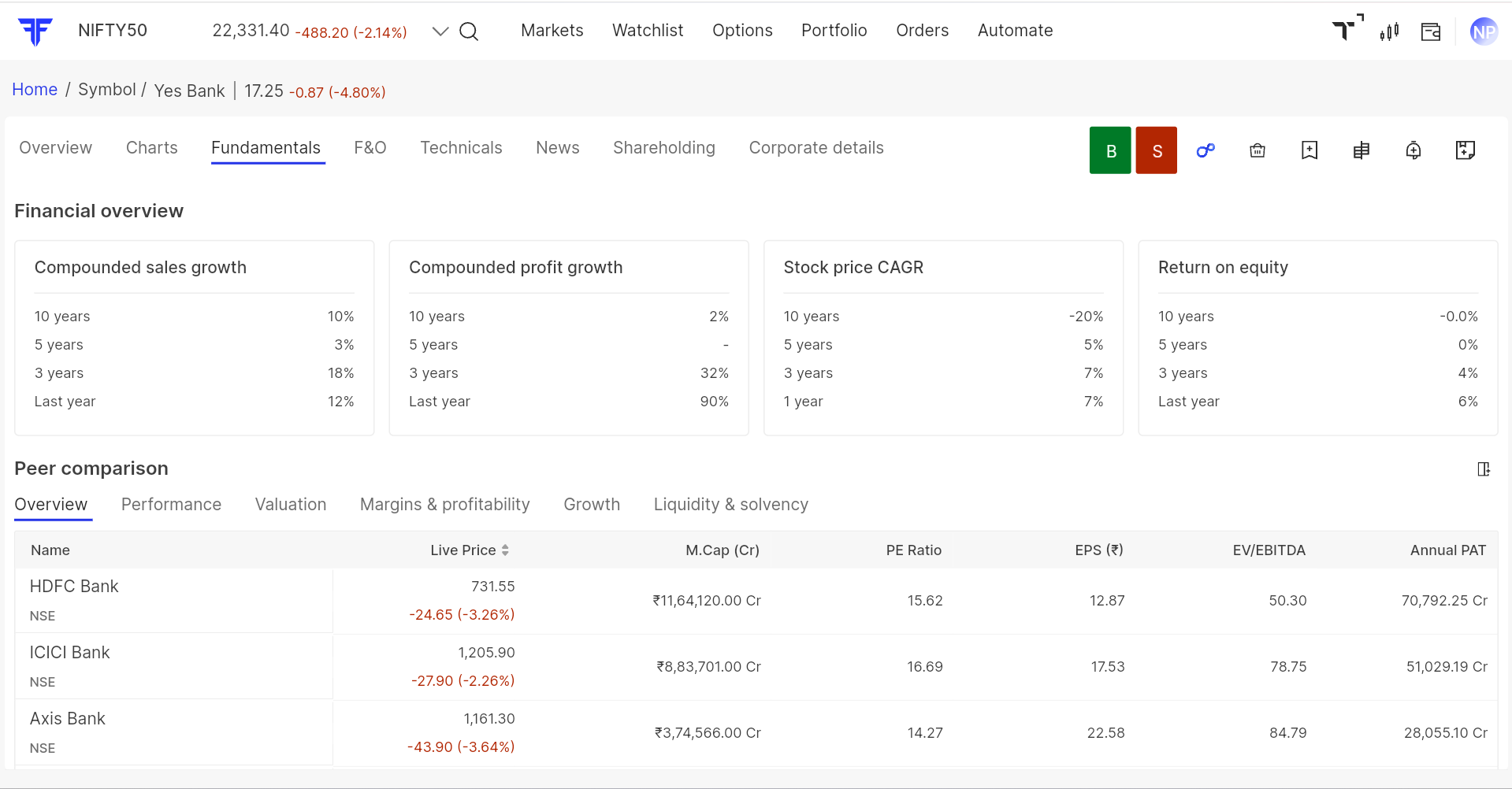Image resolution: width=1512 pixels, height=789 pixels.
Task: Open the option chain icon
Action: point(1361,150)
